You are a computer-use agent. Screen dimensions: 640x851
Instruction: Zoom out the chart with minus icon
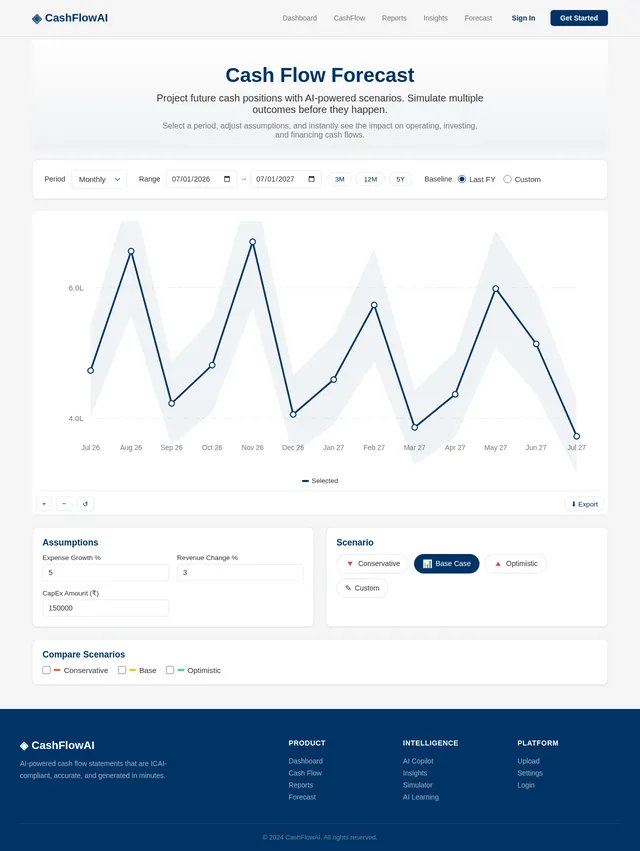64,504
